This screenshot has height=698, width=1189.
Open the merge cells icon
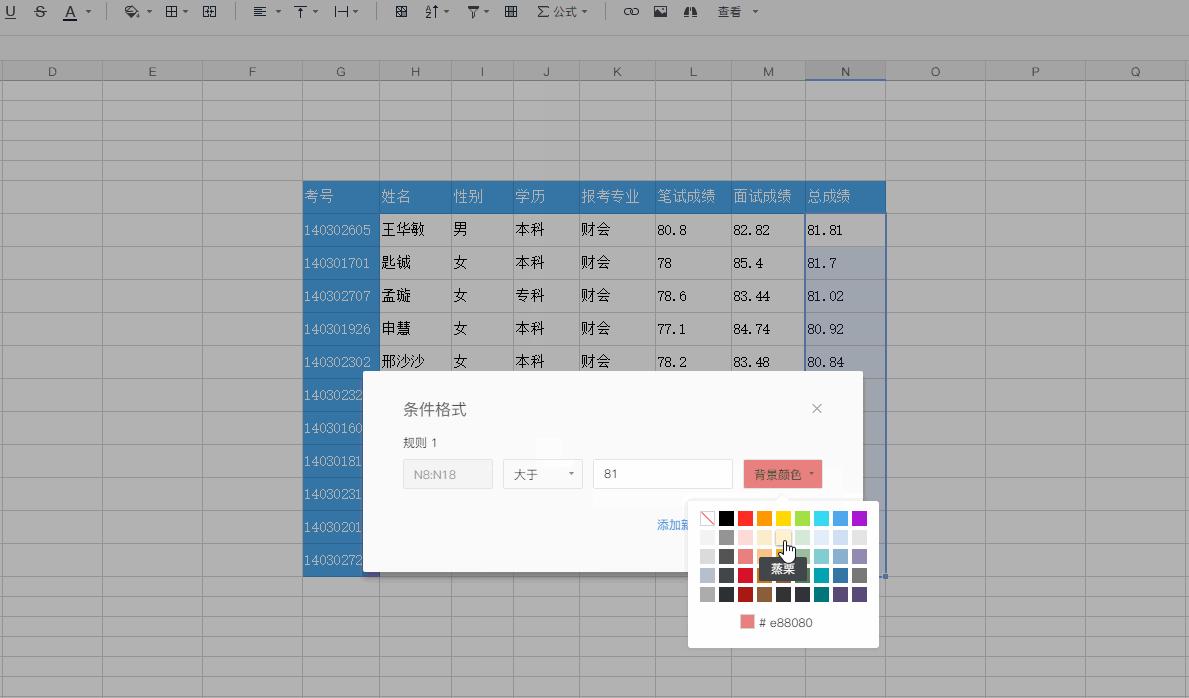pos(210,12)
